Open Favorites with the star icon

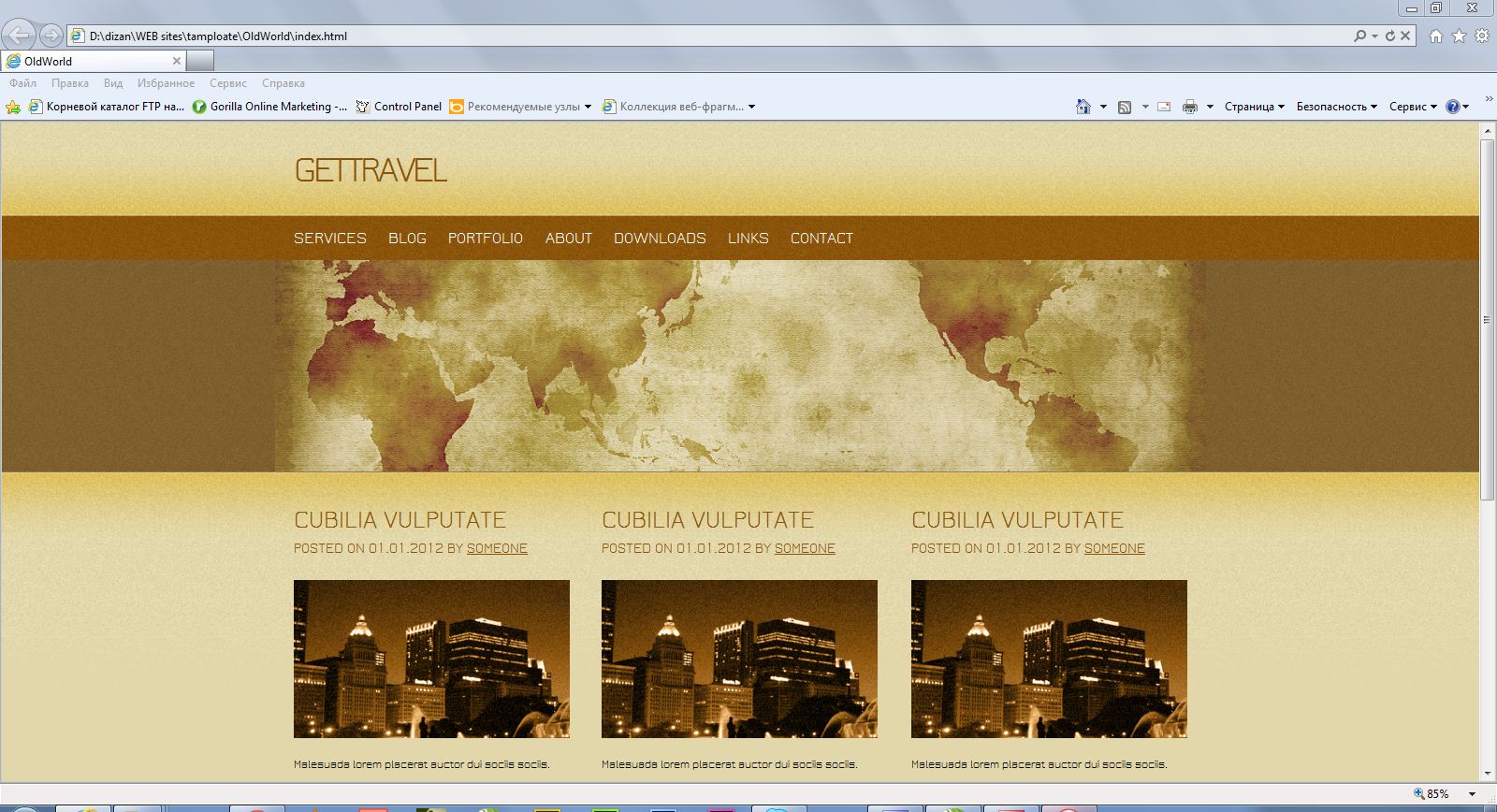click(x=1459, y=36)
